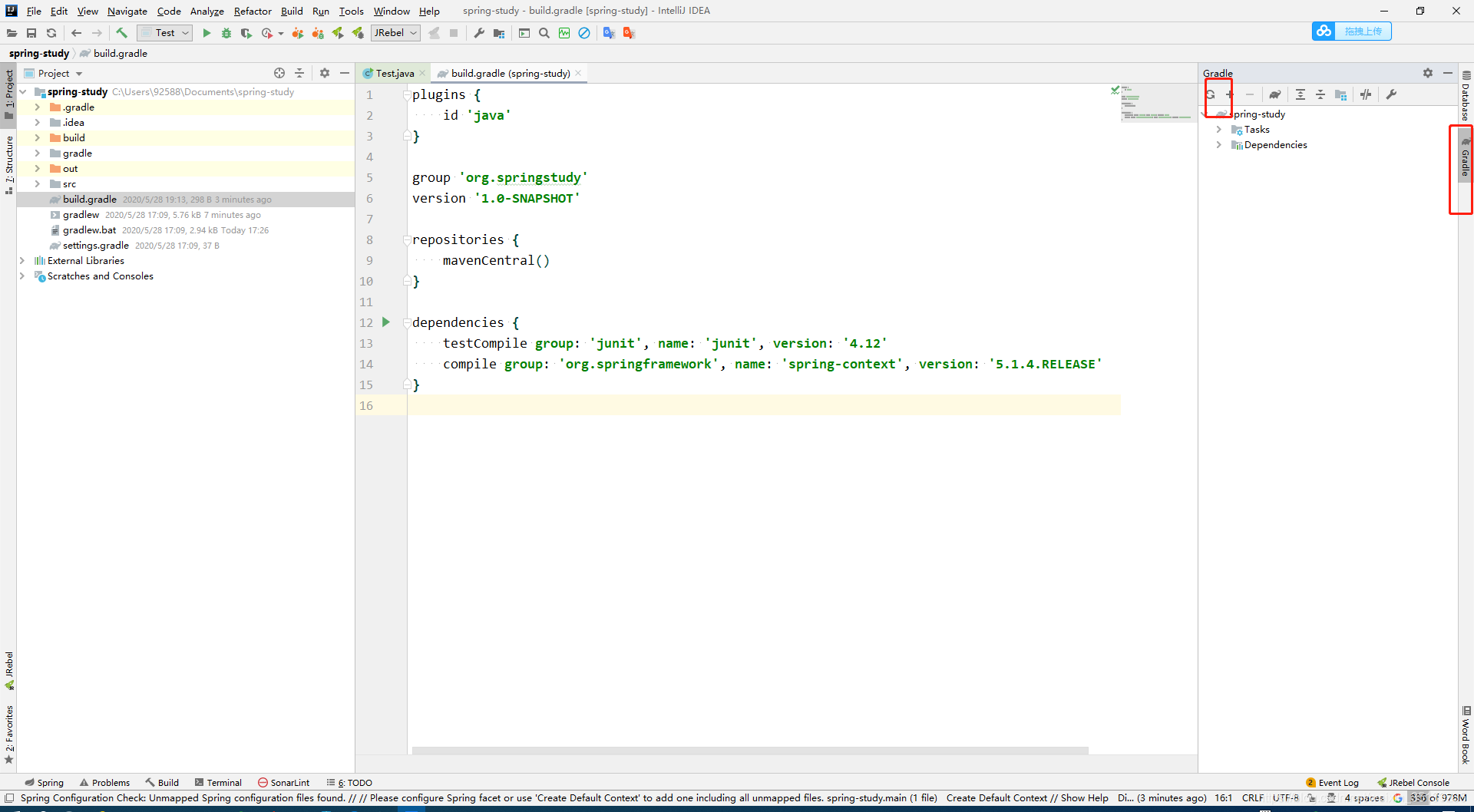Navigate forward with right arrow icon

(x=97, y=33)
